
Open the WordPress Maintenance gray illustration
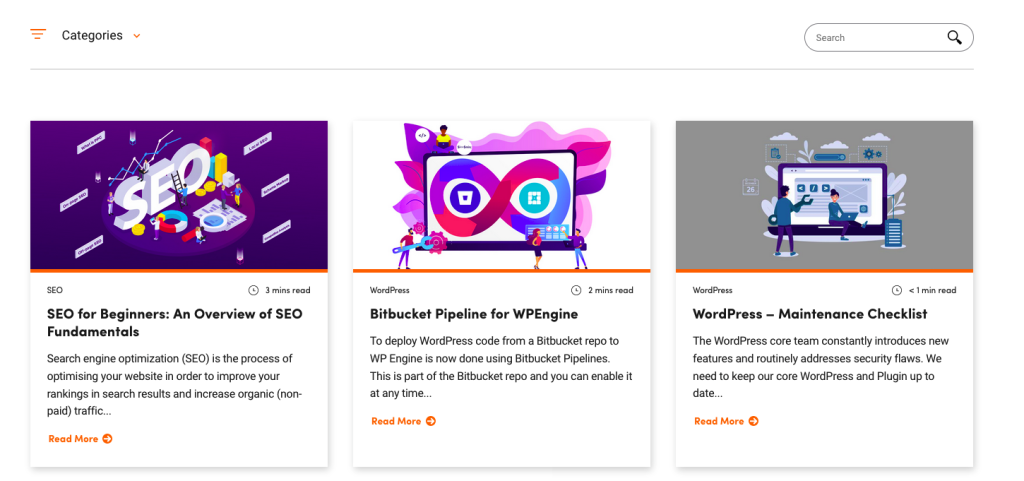[x=824, y=195]
